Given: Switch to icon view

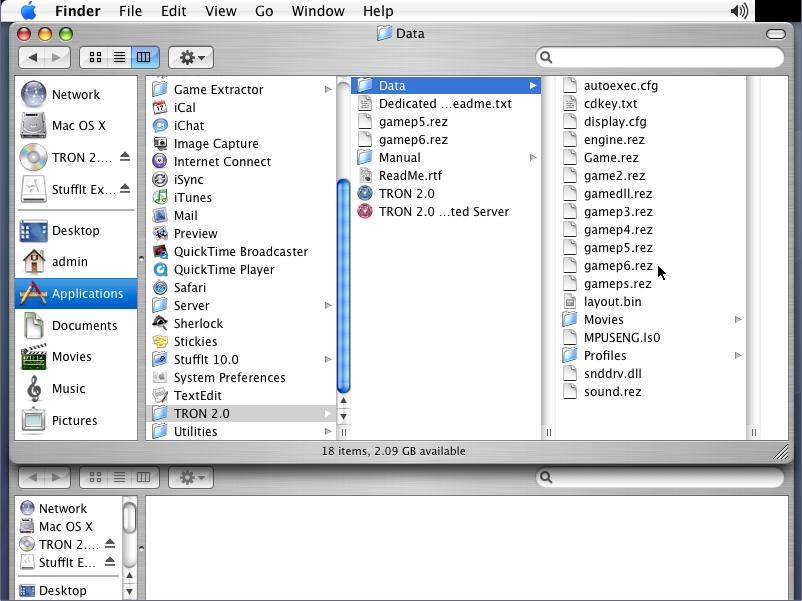Looking at the screenshot, I should 96,57.
